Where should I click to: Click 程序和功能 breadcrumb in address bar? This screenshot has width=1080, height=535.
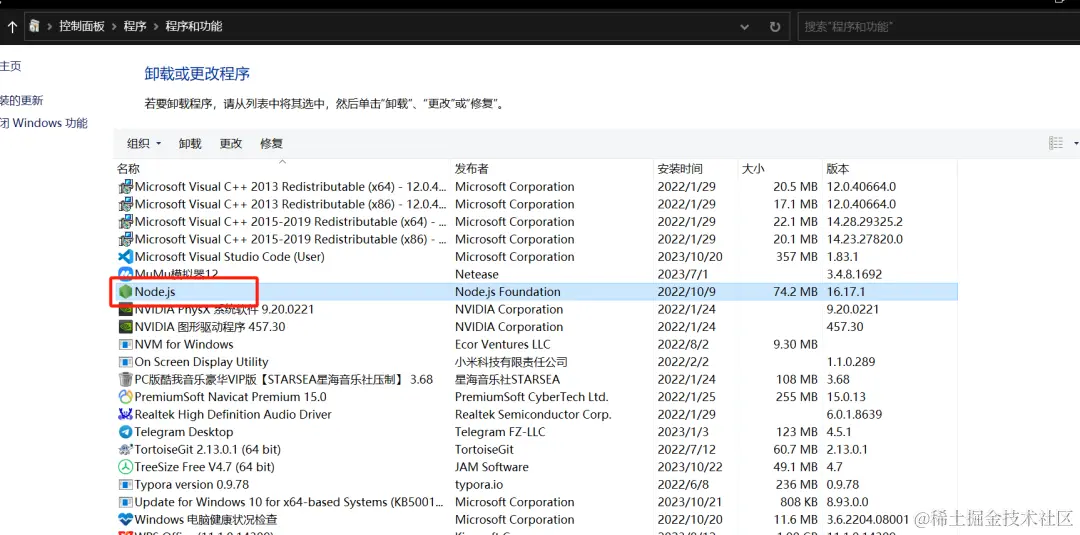(194, 27)
